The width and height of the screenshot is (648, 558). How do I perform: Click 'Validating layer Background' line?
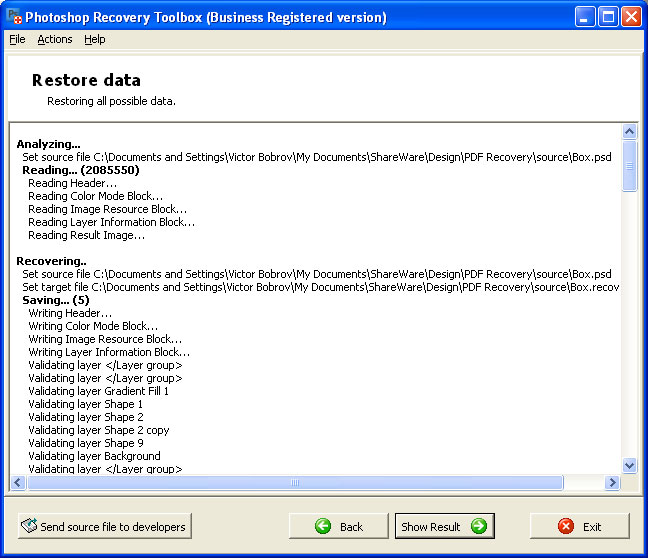[x=94, y=456]
